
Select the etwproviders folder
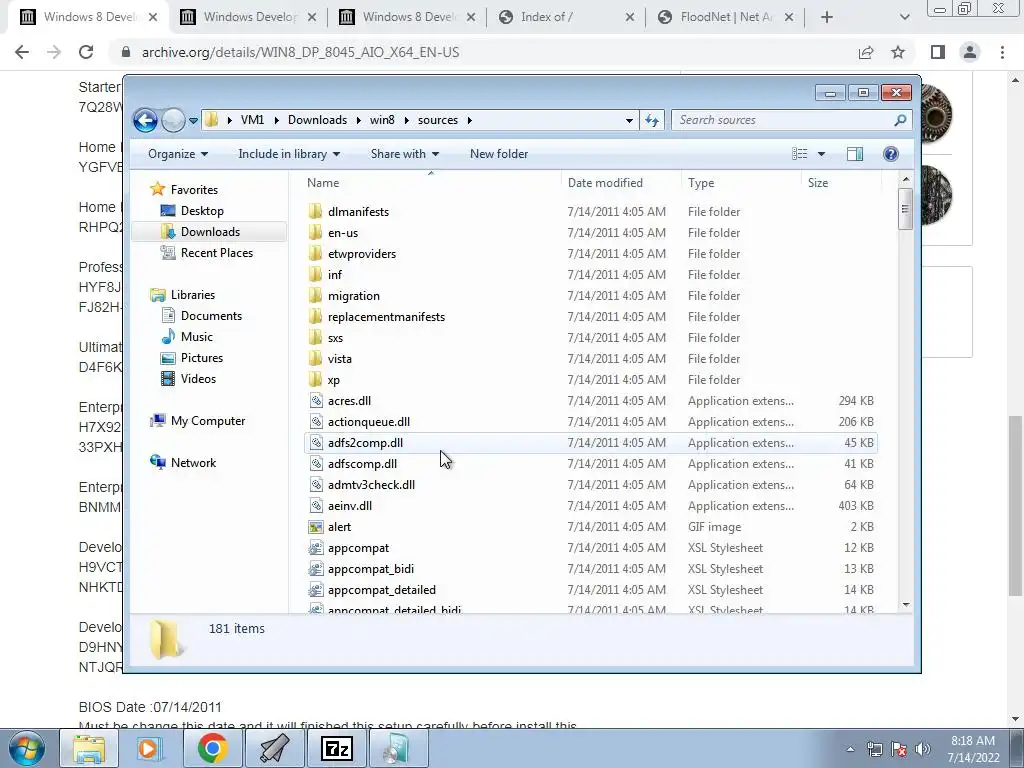click(362, 254)
